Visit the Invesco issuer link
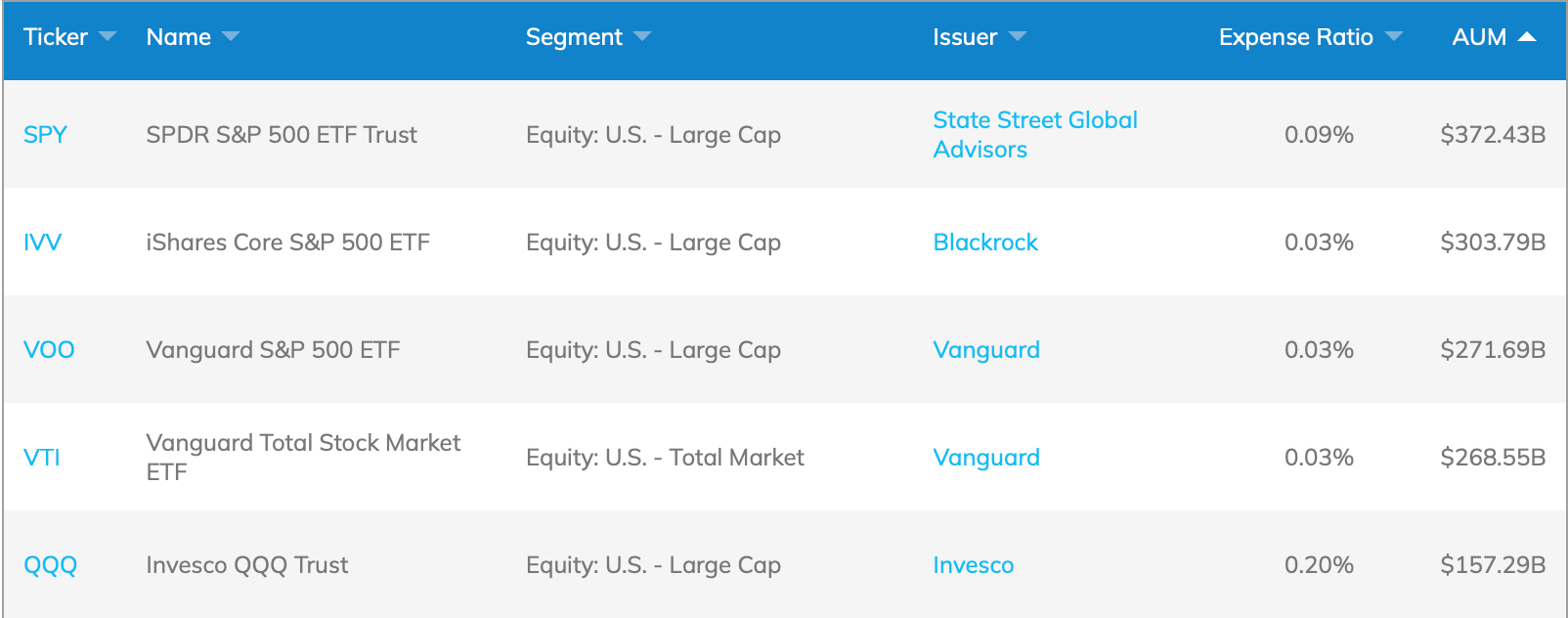 974,565
